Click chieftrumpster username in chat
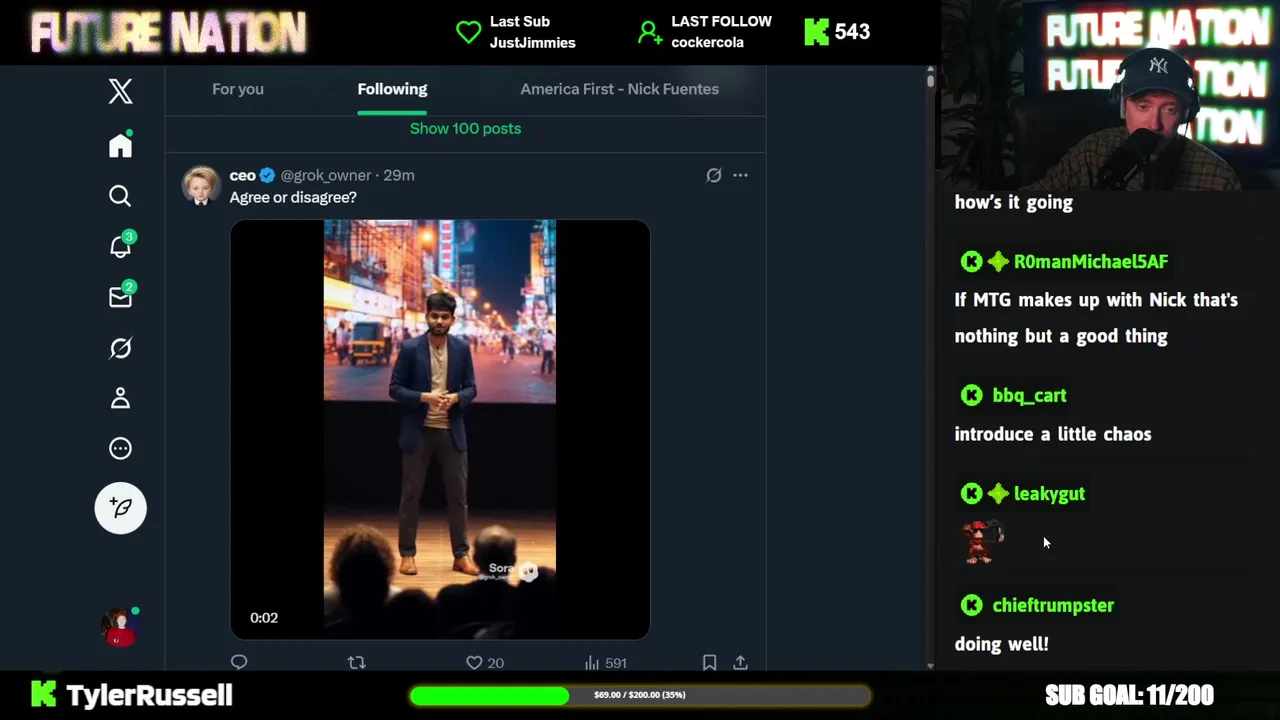This screenshot has width=1280, height=720. pos(1053,606)
